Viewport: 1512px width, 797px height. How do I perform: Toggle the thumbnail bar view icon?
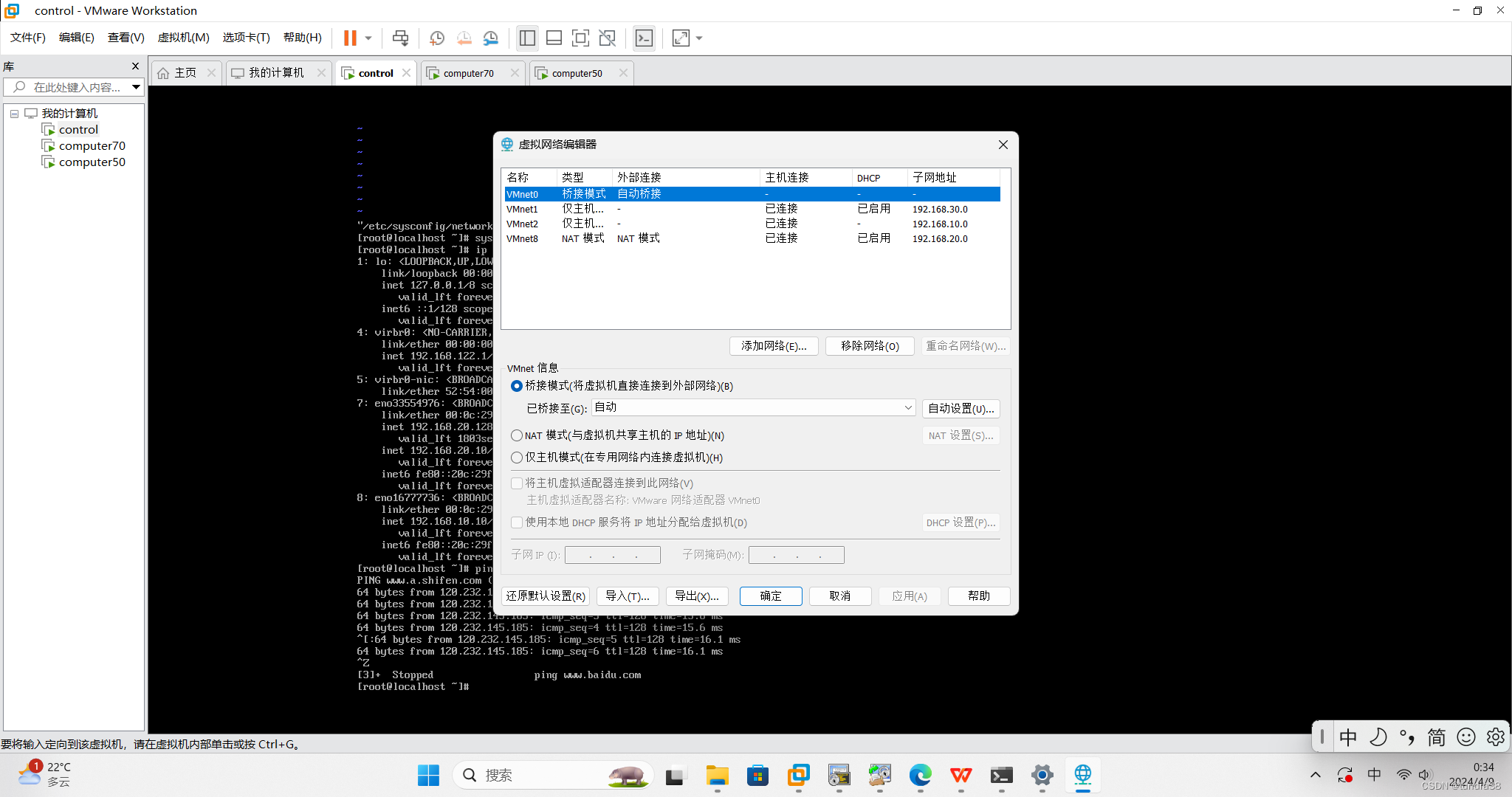coord(554,38)
